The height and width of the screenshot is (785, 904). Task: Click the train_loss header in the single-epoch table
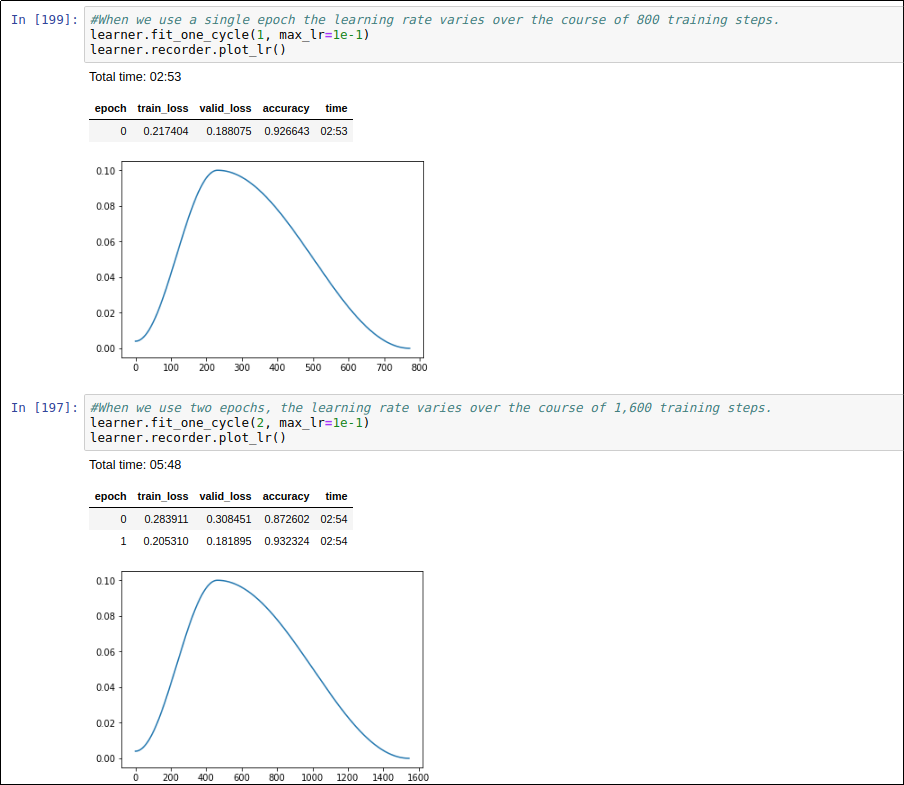[x=162, y=108]
